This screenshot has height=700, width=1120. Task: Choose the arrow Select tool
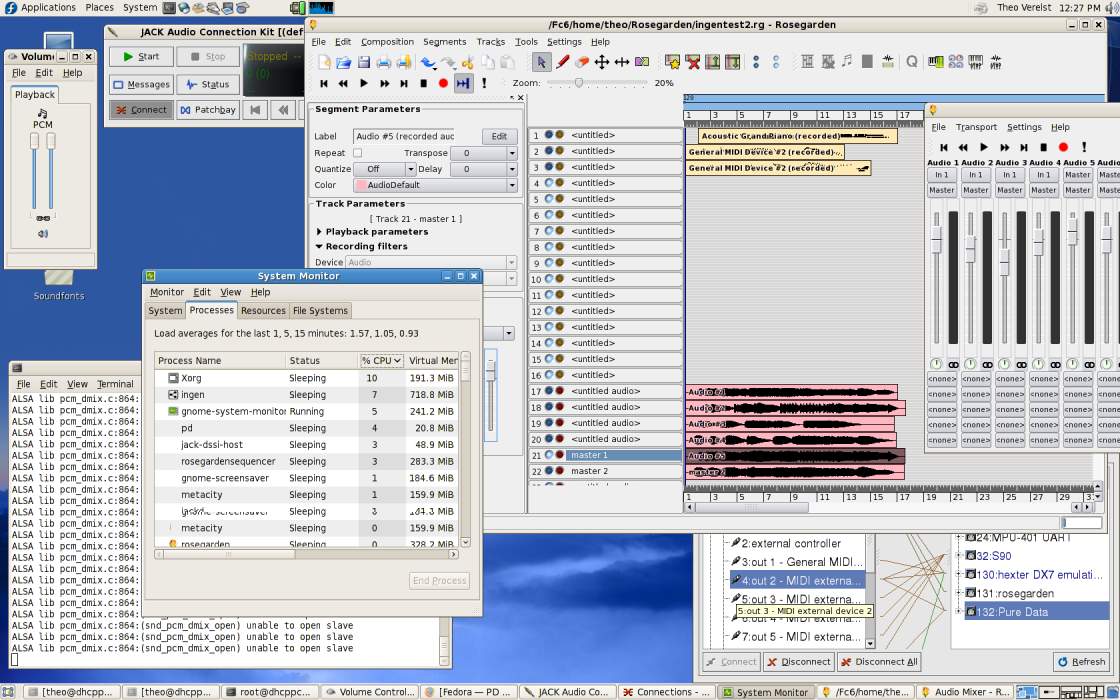(541, 62)
